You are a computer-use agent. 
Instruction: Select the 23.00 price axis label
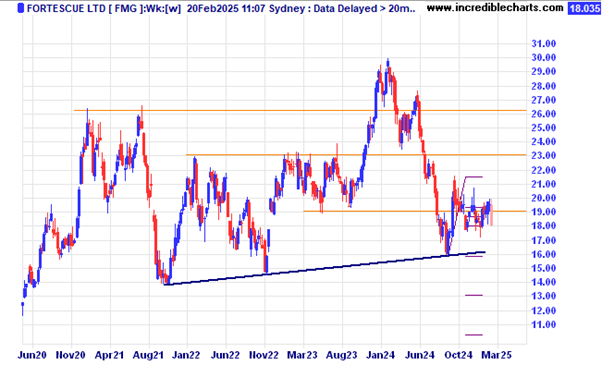544,156
